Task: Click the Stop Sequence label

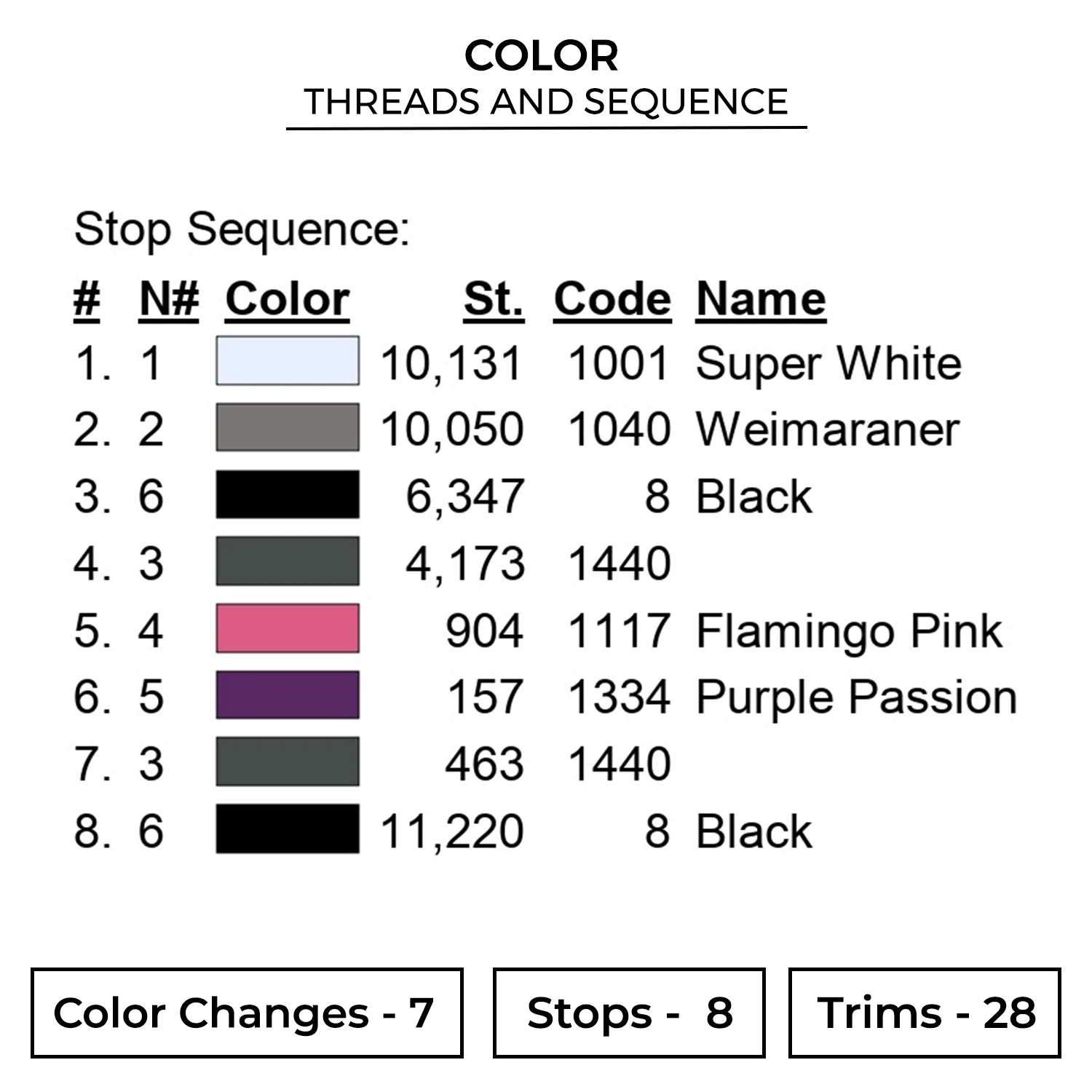Action: point(242,230)
